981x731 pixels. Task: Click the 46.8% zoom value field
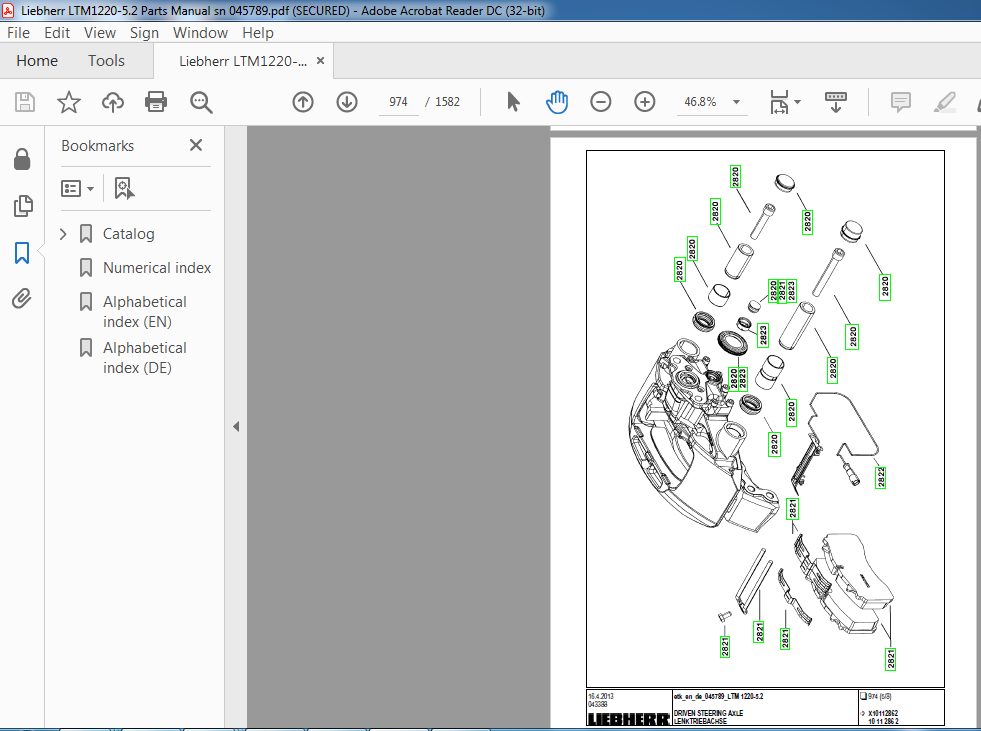pyautogui.click(x=700, y=102)
